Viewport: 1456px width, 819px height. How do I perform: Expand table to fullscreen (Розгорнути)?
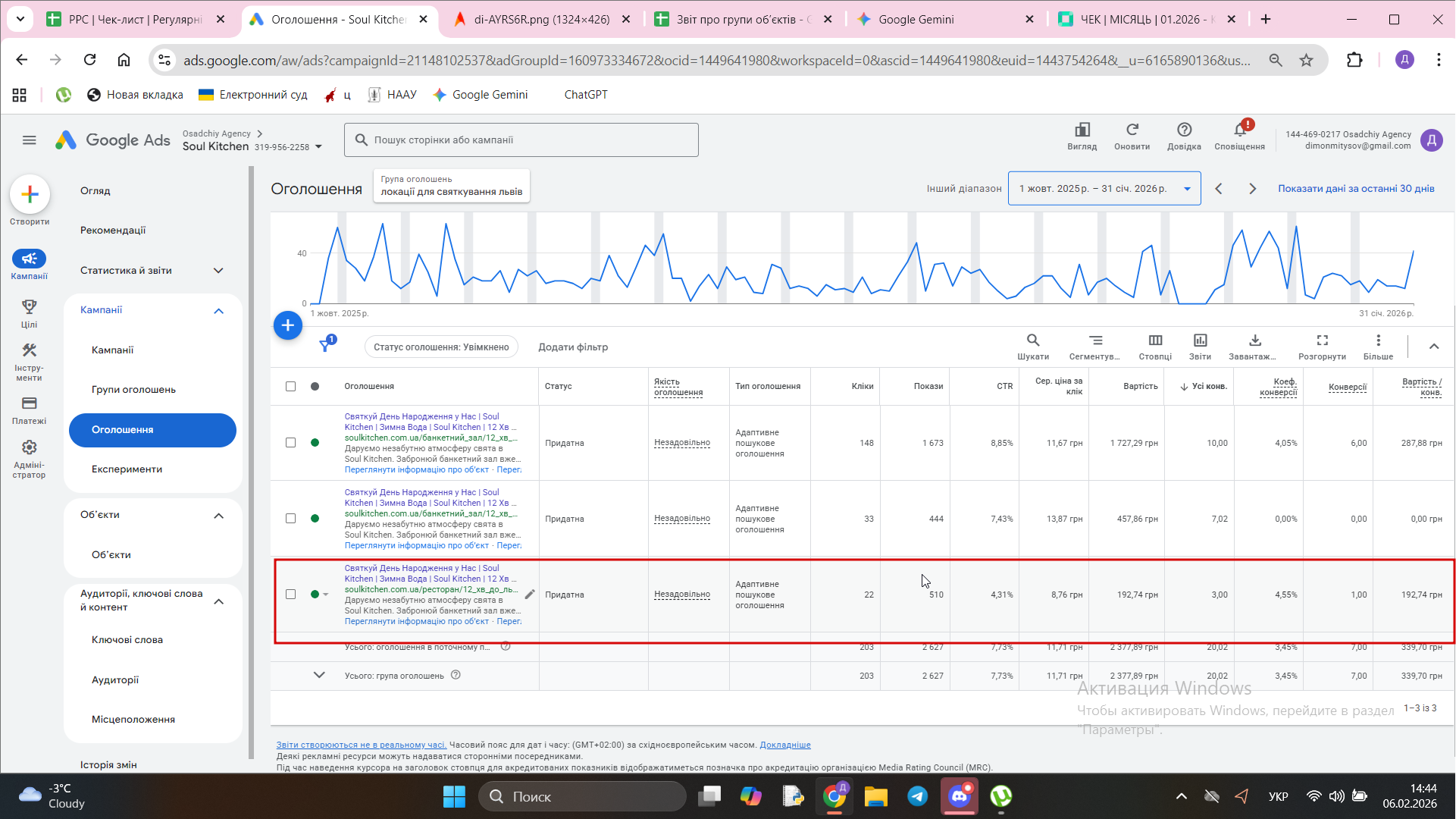click(x=1322, y=341)
